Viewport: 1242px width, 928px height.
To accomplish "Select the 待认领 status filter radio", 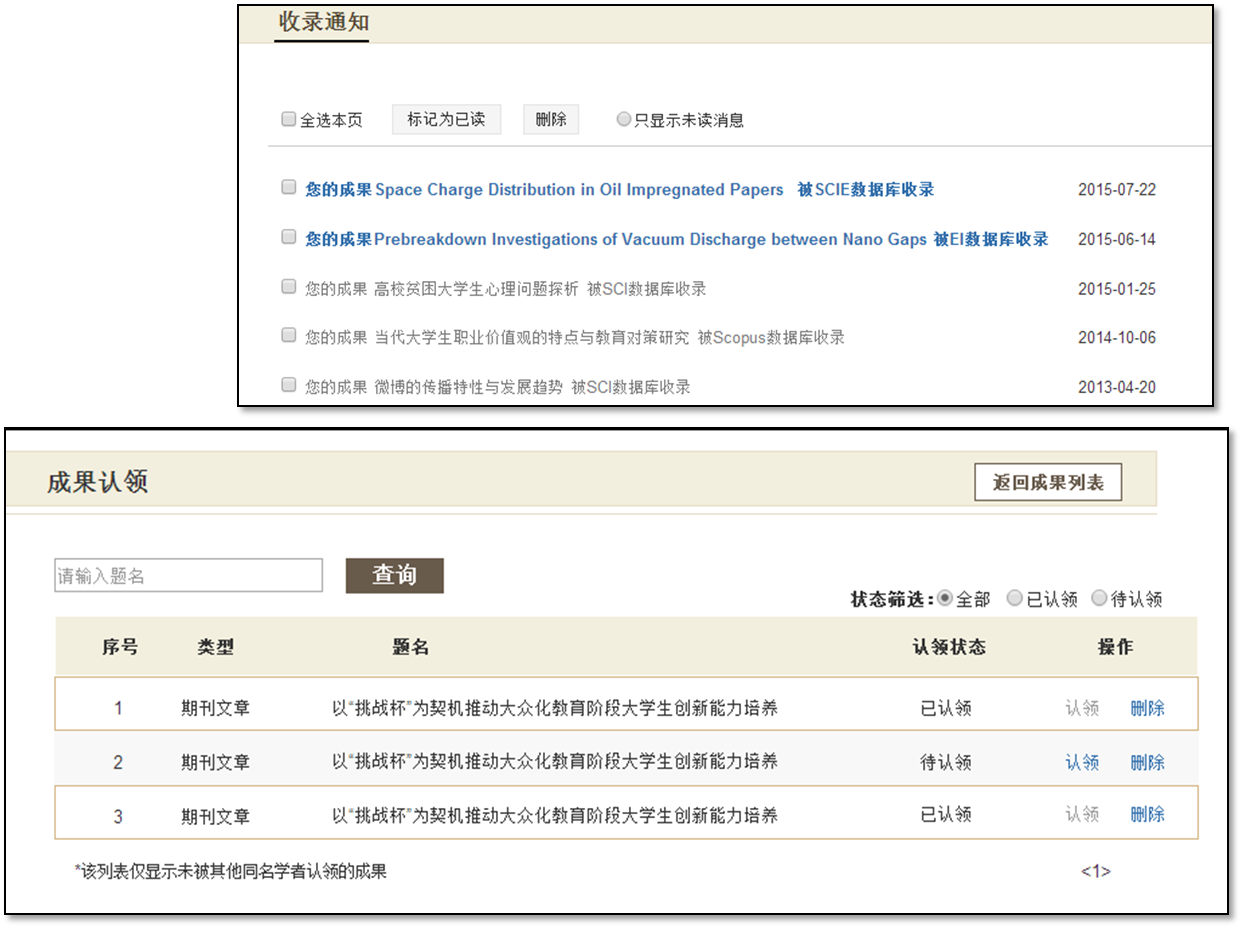I will [1099, 598].
